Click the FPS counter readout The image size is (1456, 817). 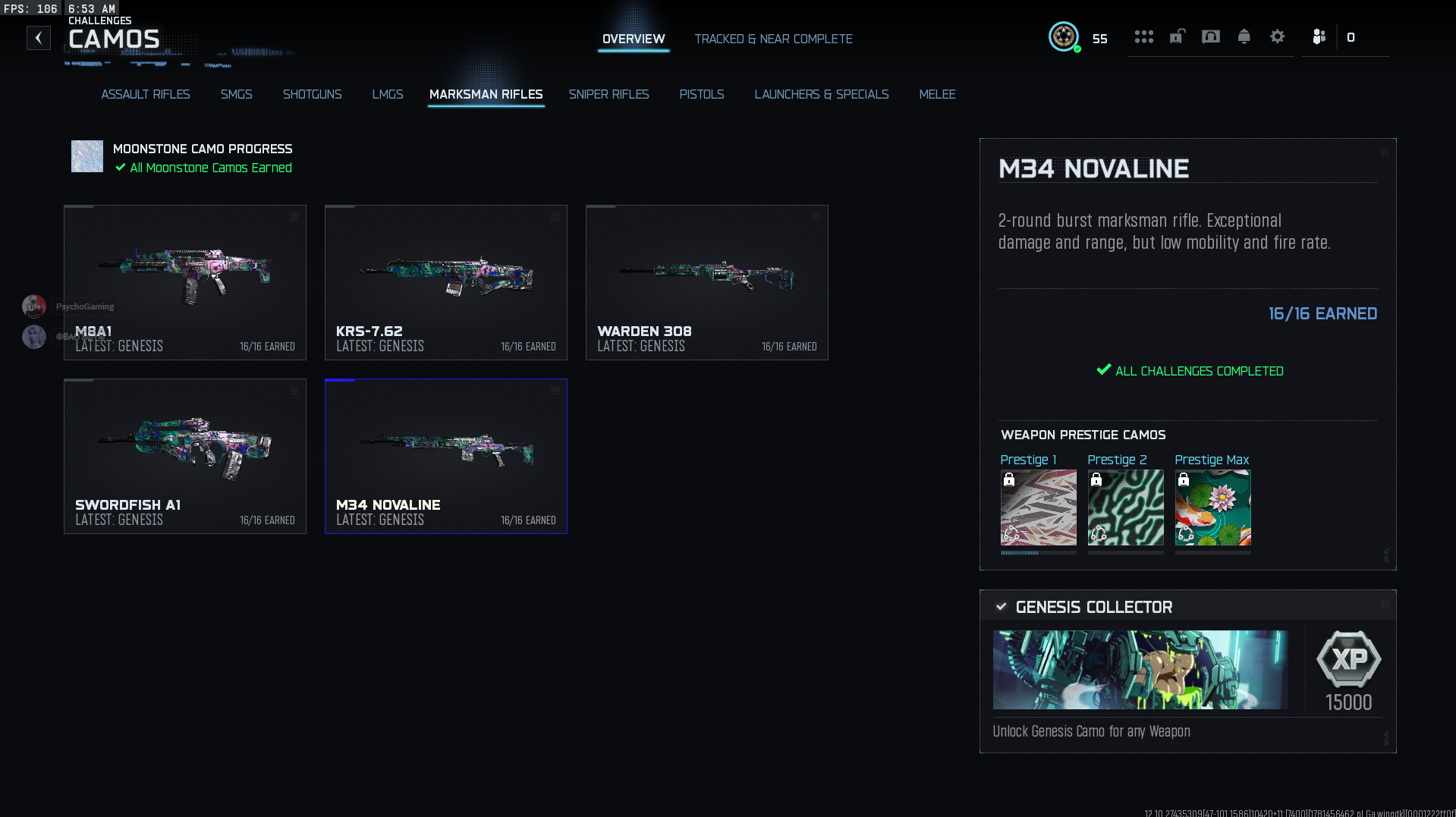pyautogui.click(x=30, y=8)
